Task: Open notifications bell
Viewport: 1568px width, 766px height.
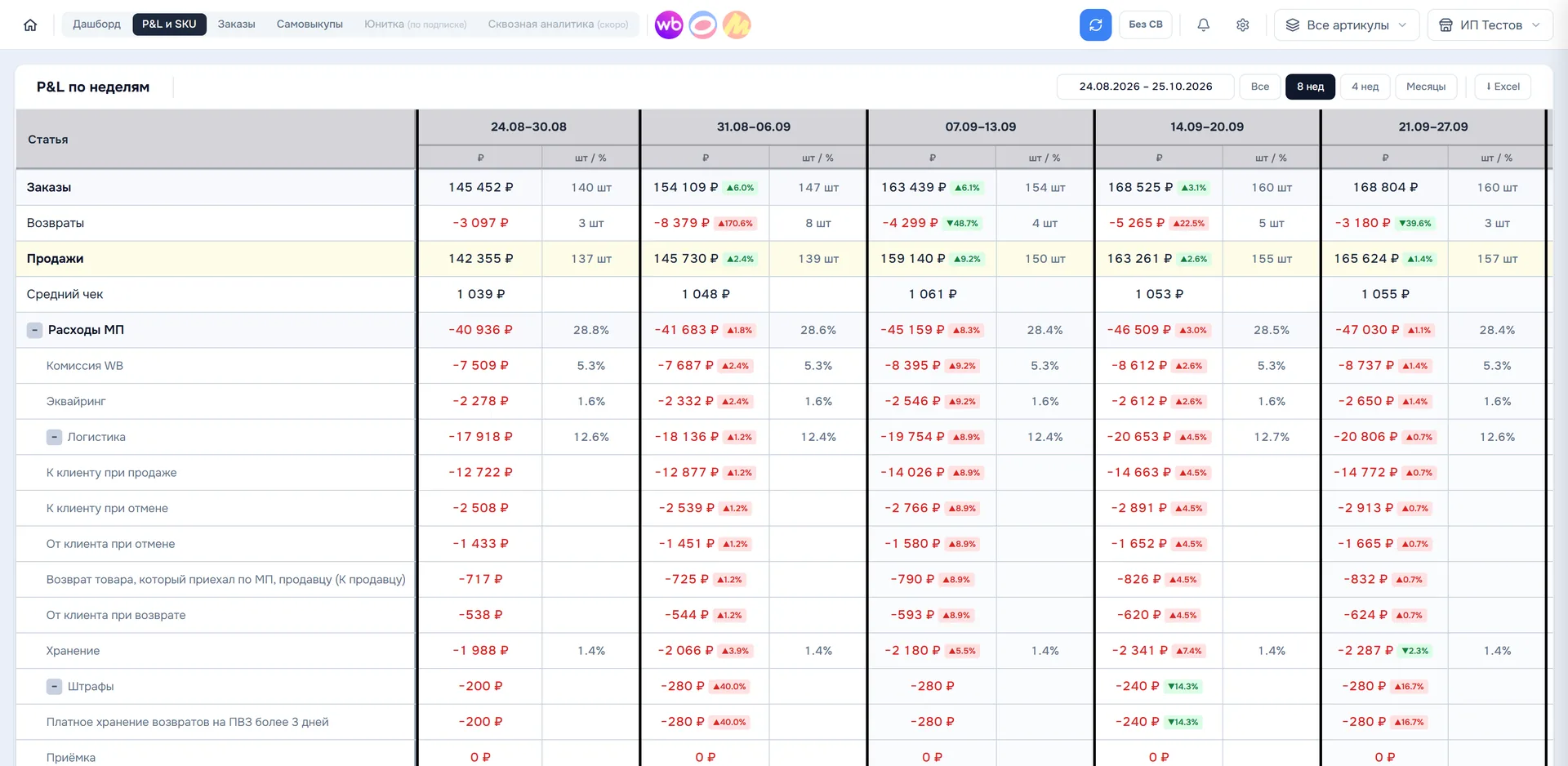Action: (x=1203, y=24)
